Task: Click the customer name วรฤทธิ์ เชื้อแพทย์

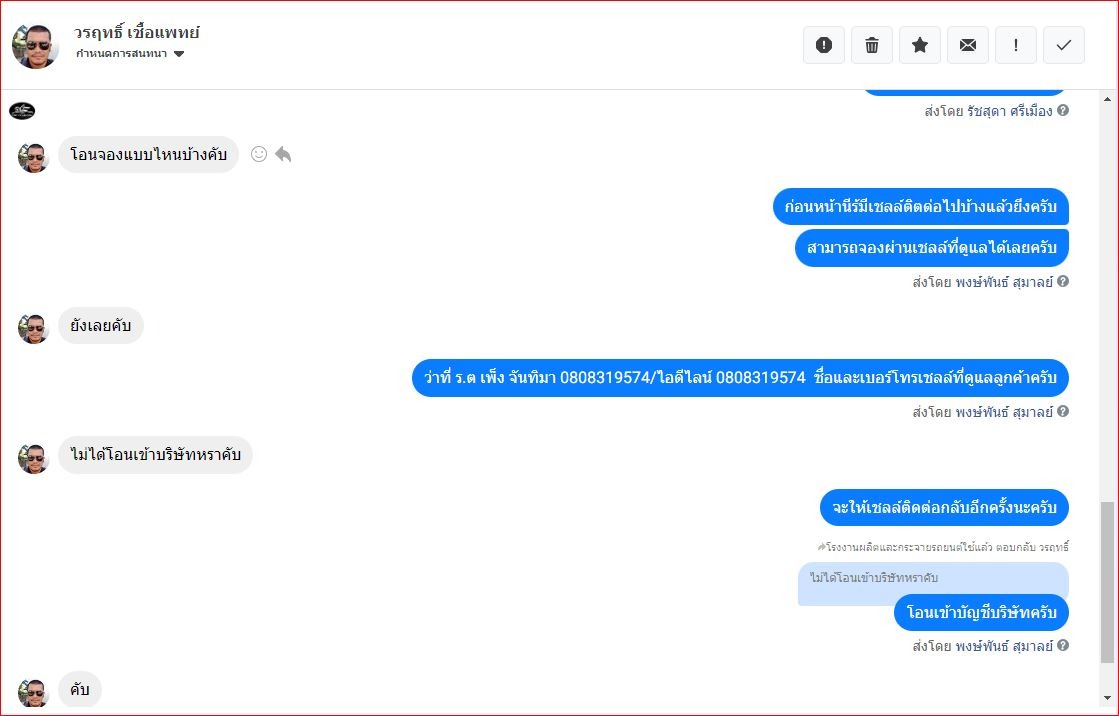Action: (136, 32)
